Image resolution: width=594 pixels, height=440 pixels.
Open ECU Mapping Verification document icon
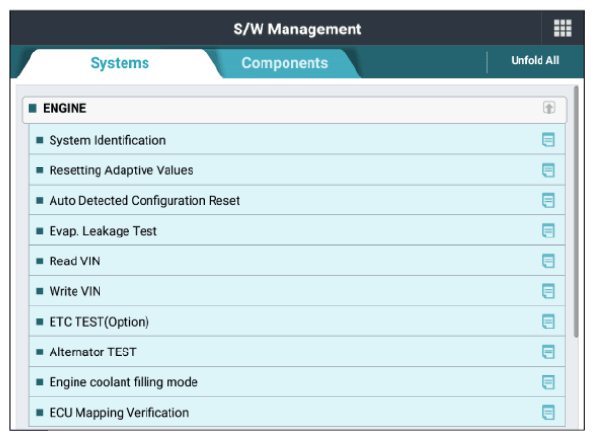click(548, 412)
